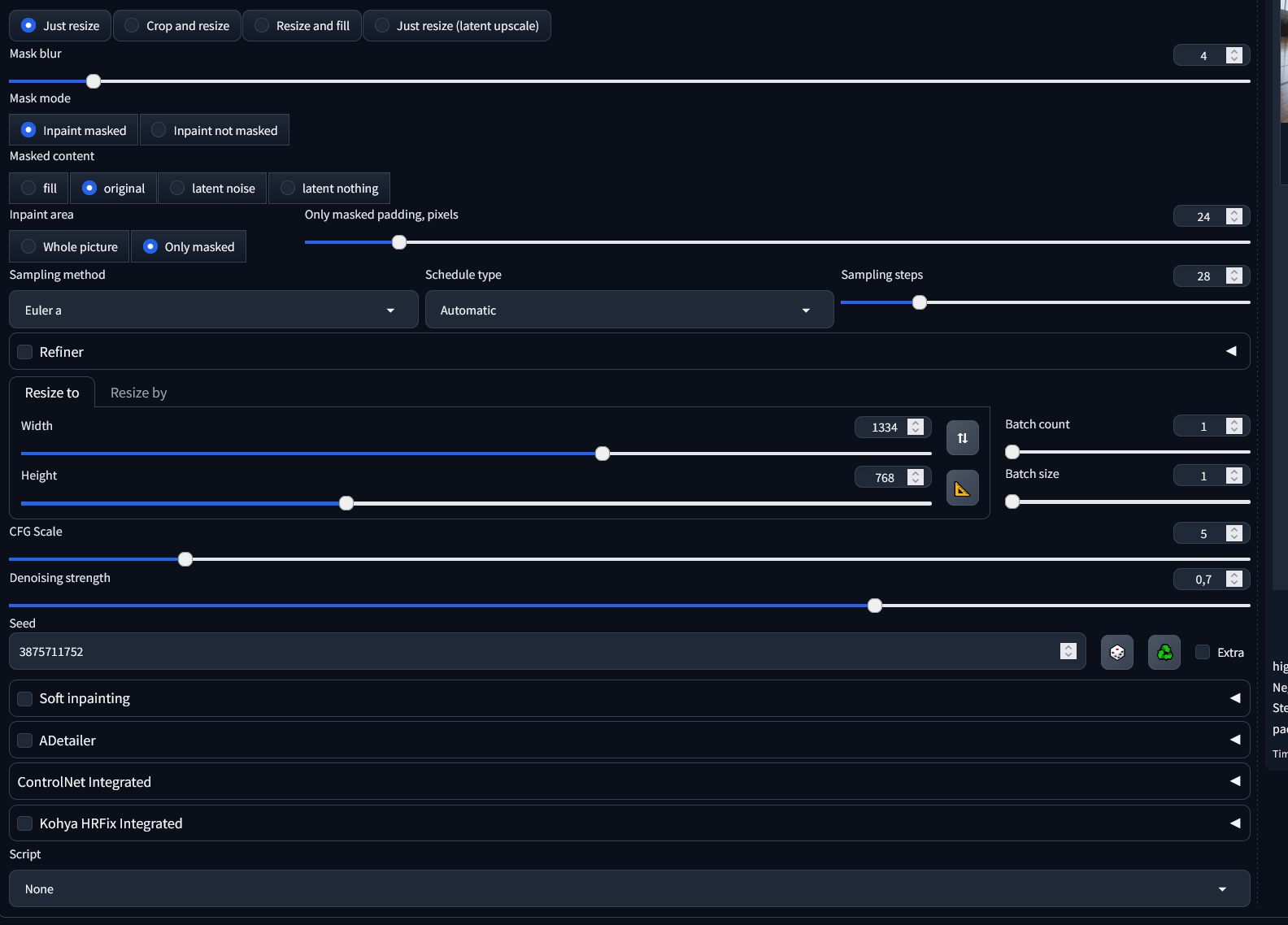Image resolution: width=1288 pixels, height=925 pixels.
Task: Focus the Width number field
Action: tap(893, 428)
